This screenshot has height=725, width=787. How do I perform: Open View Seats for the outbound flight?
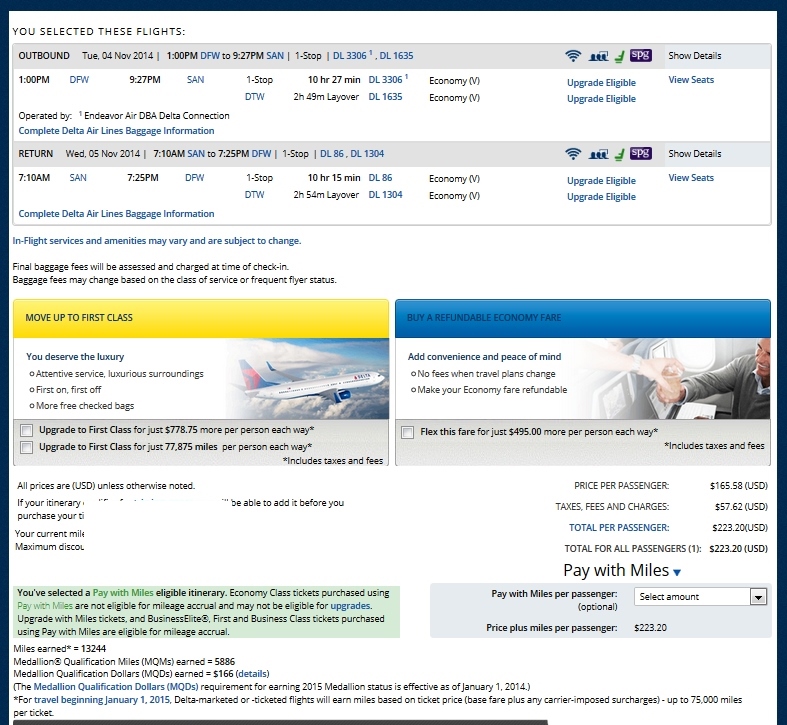[x=691, y=80]
